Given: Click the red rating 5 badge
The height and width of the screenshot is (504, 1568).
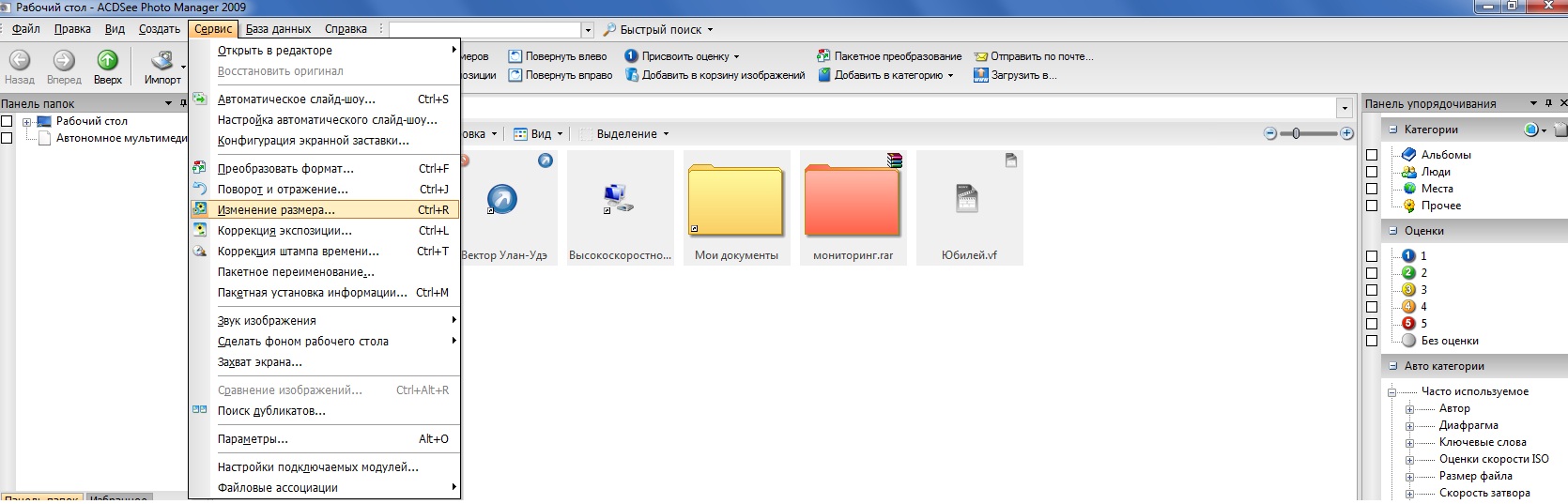Looking at the screenshot, I should click(1408, 323).
